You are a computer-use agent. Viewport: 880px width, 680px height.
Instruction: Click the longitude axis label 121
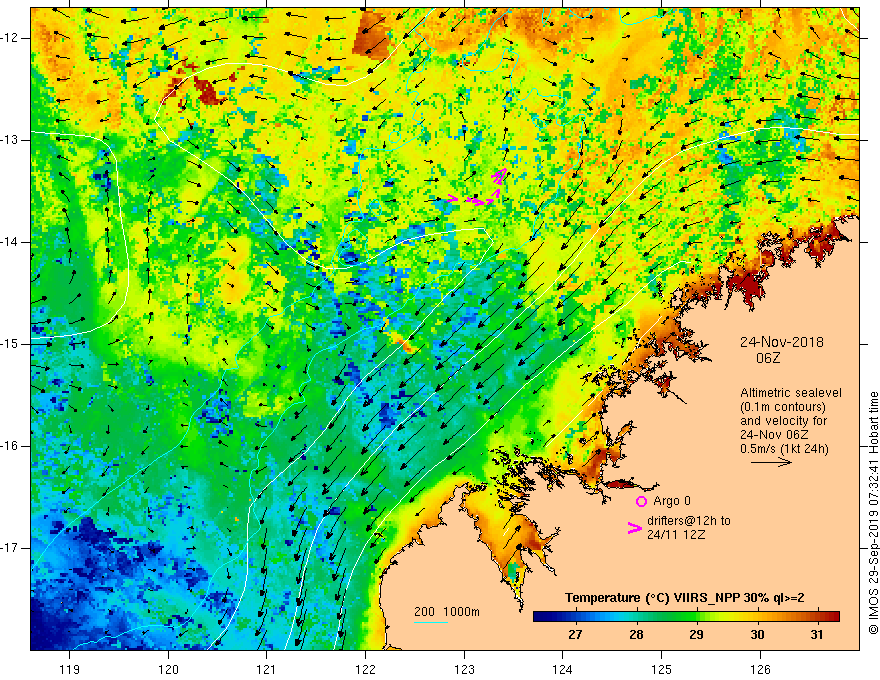266,669
